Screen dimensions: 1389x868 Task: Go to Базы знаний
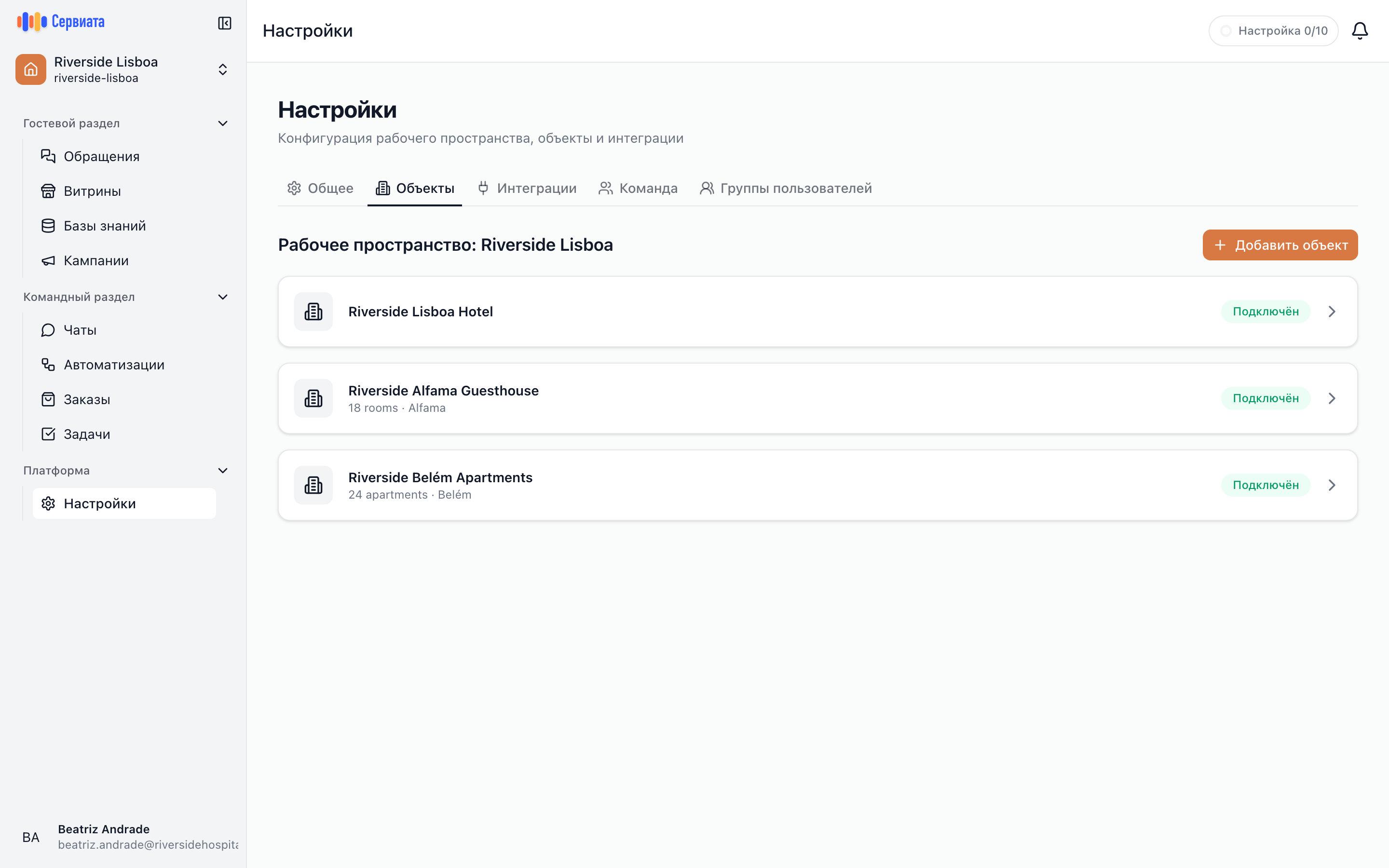124,226
